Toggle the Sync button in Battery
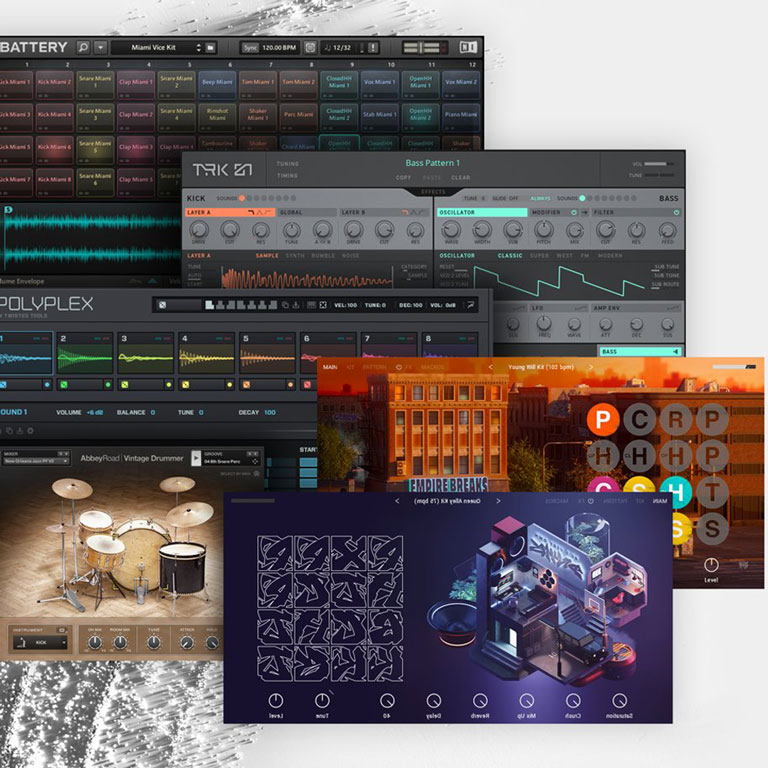The image size is (768, 768). pos(249,47)
